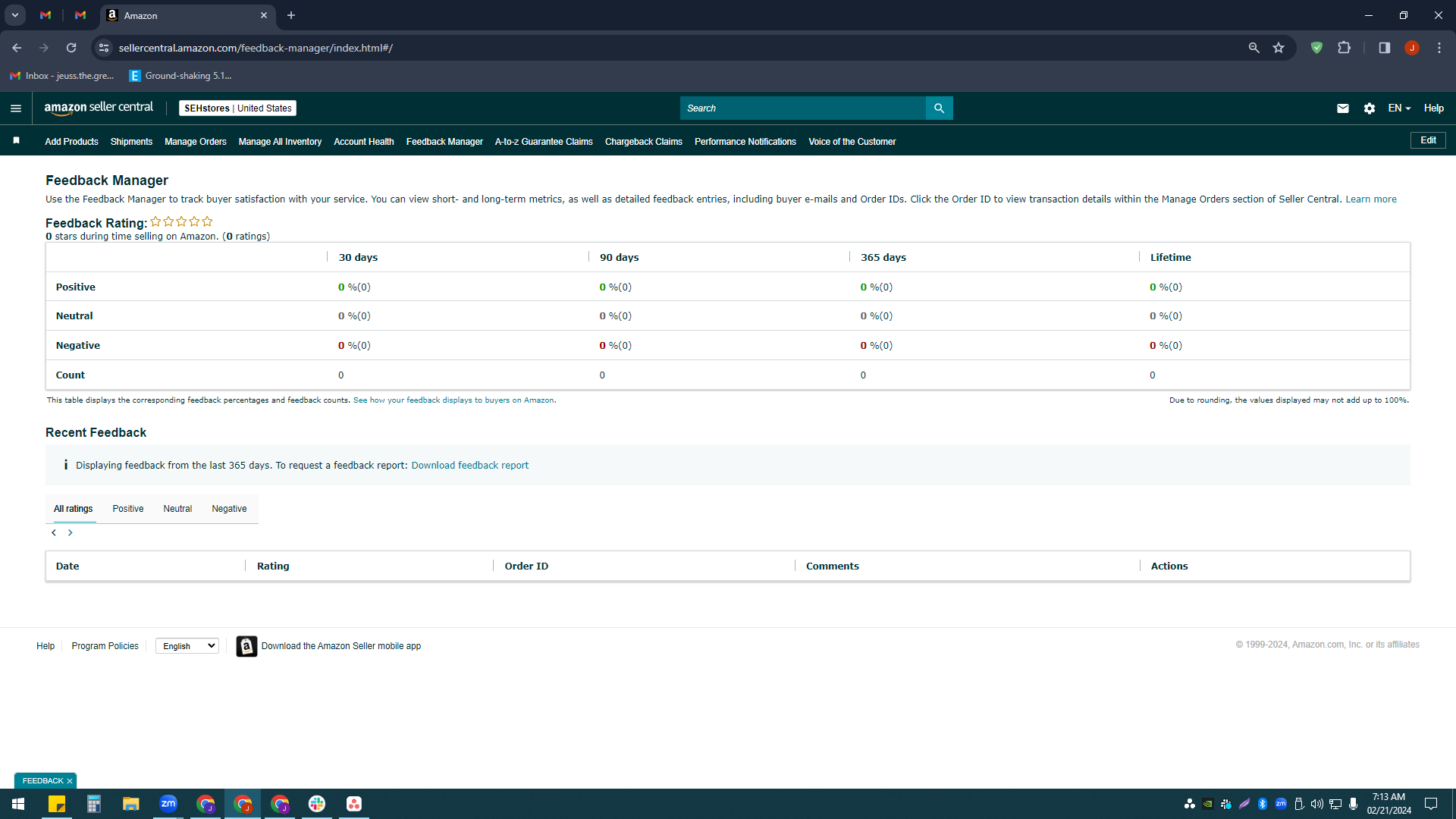
Task: Open Chrome side panel icon
Action: click(x=1385, y=48)
